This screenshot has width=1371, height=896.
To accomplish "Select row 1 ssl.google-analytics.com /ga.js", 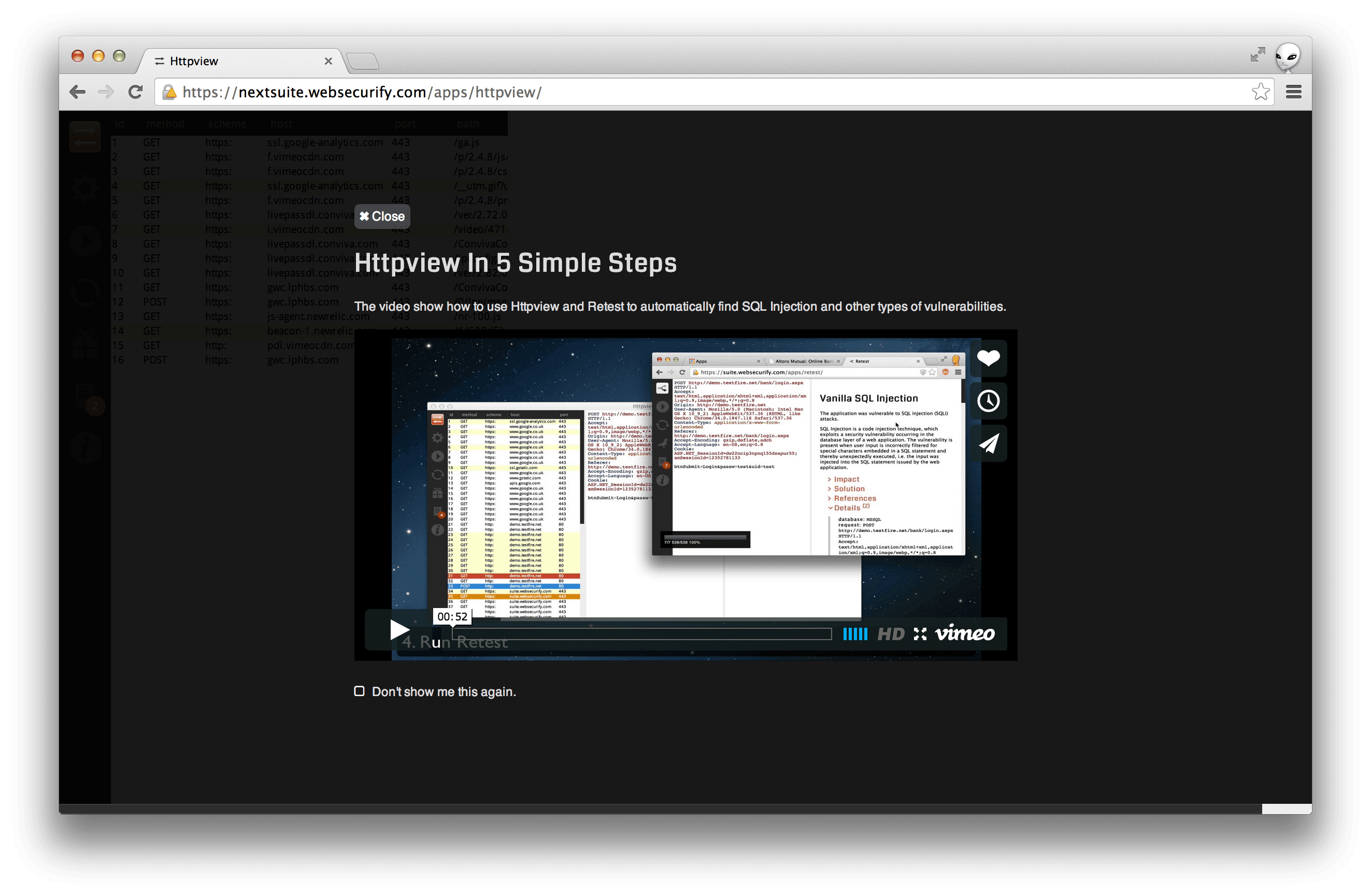I will (x=309, y=142).
